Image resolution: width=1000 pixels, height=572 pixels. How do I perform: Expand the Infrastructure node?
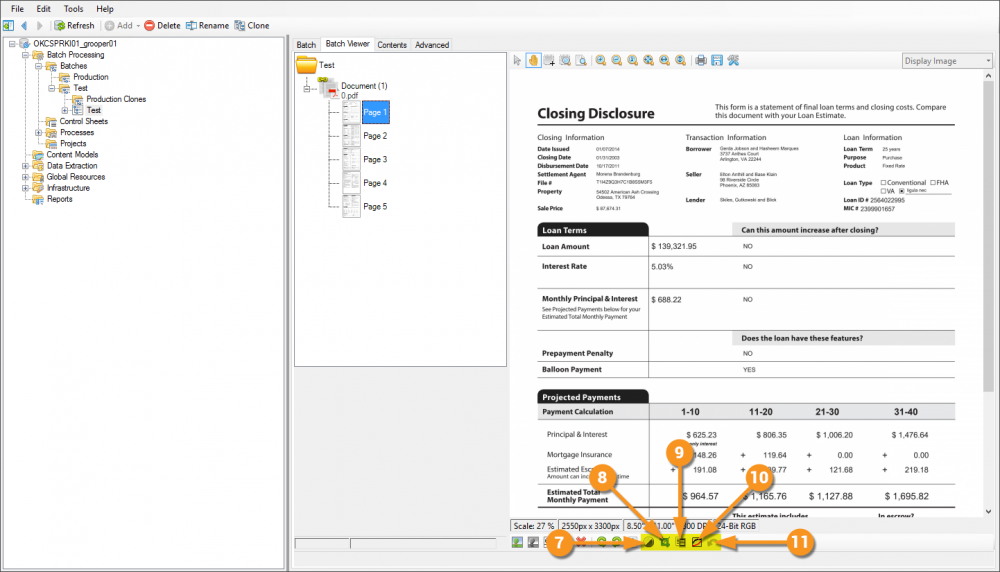pos(26,188)
